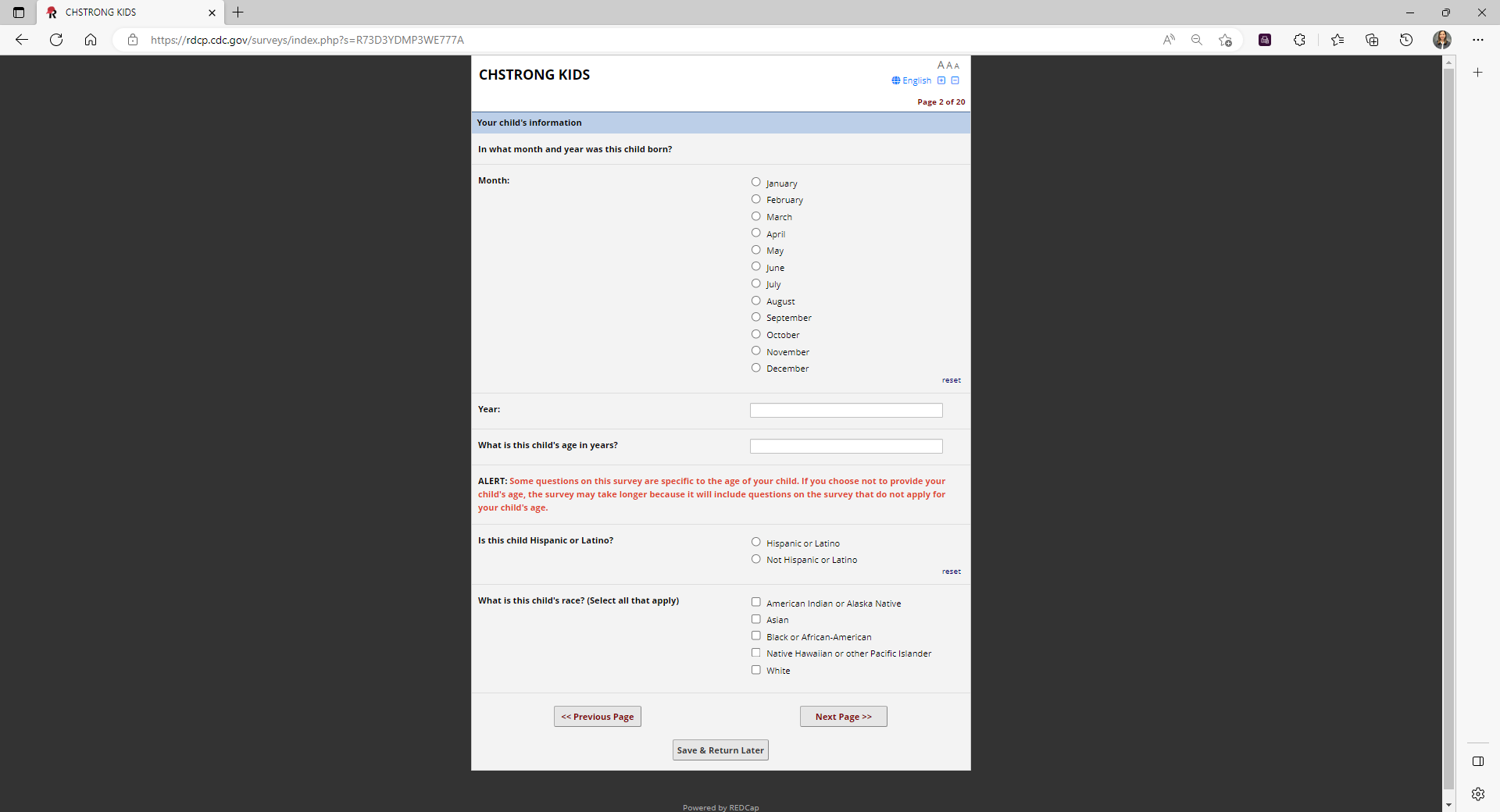Open the Read Aloud icon in address bar
This screenshot has width=1500, height=812.
click(x=1169, y=40)
